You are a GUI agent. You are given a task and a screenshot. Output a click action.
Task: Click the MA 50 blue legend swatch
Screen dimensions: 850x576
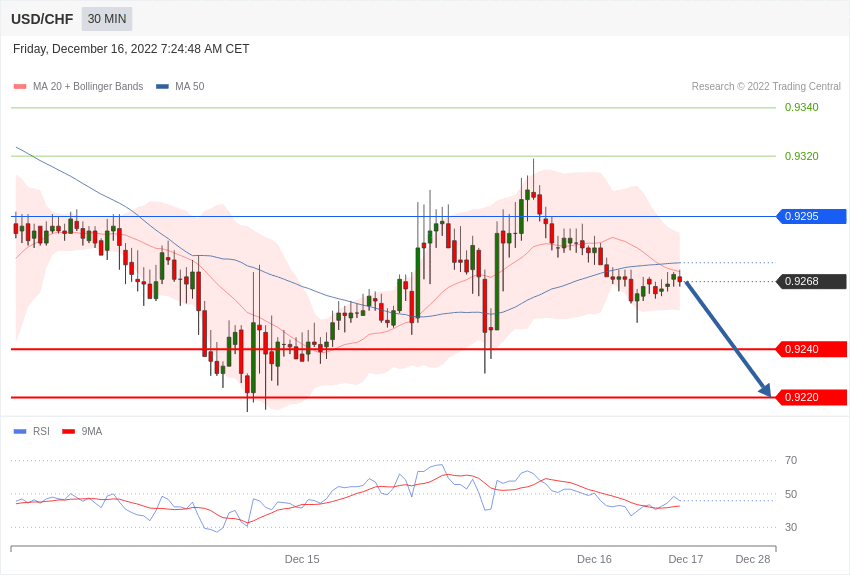coord(162,86)
